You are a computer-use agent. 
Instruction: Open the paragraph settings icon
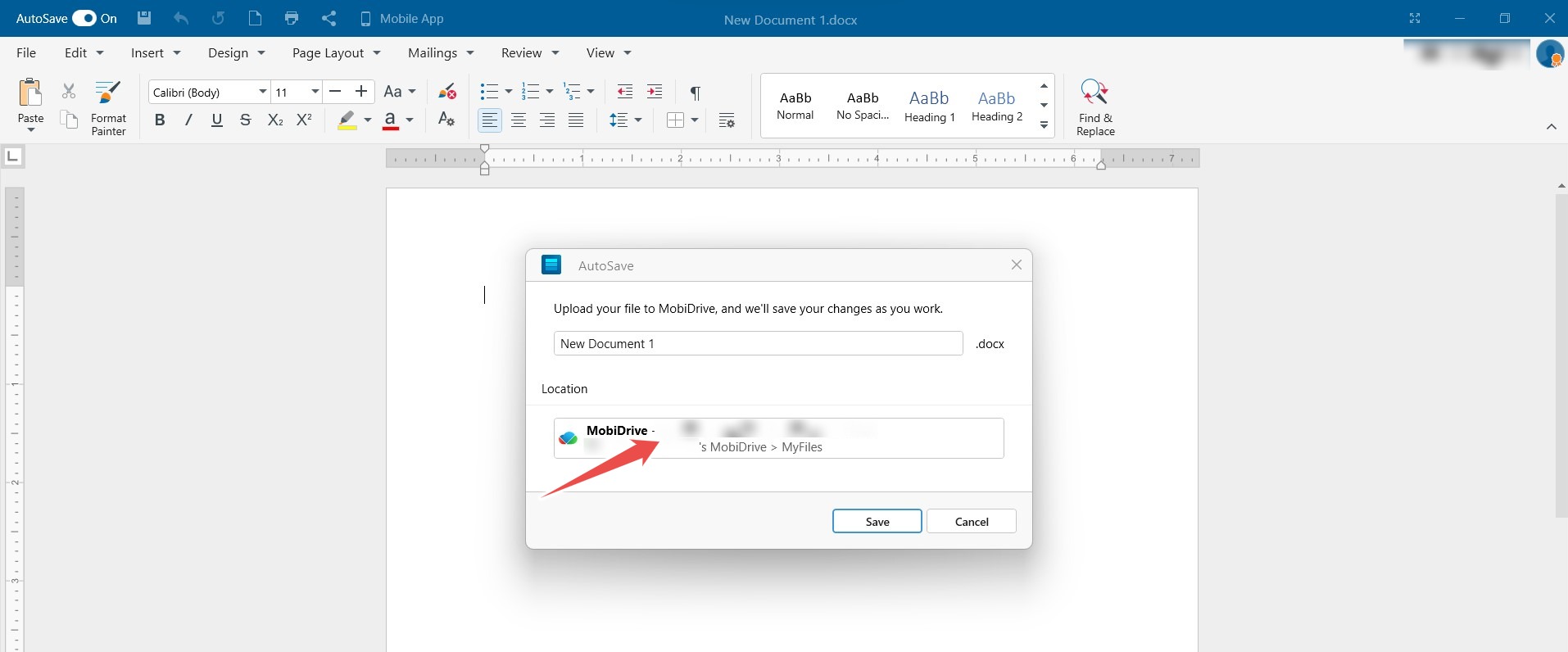(x=727, y=120)
